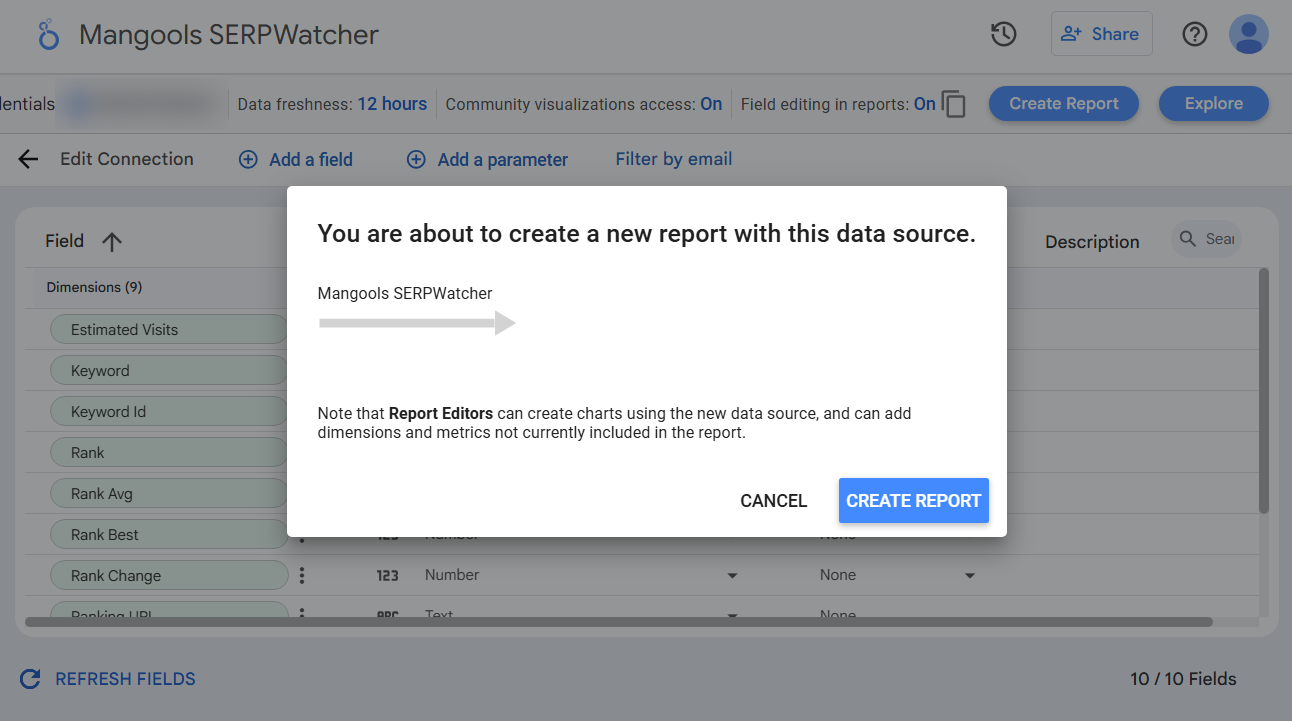
Task: Click the copy data source icon
Action: click(x=954, y=104)
